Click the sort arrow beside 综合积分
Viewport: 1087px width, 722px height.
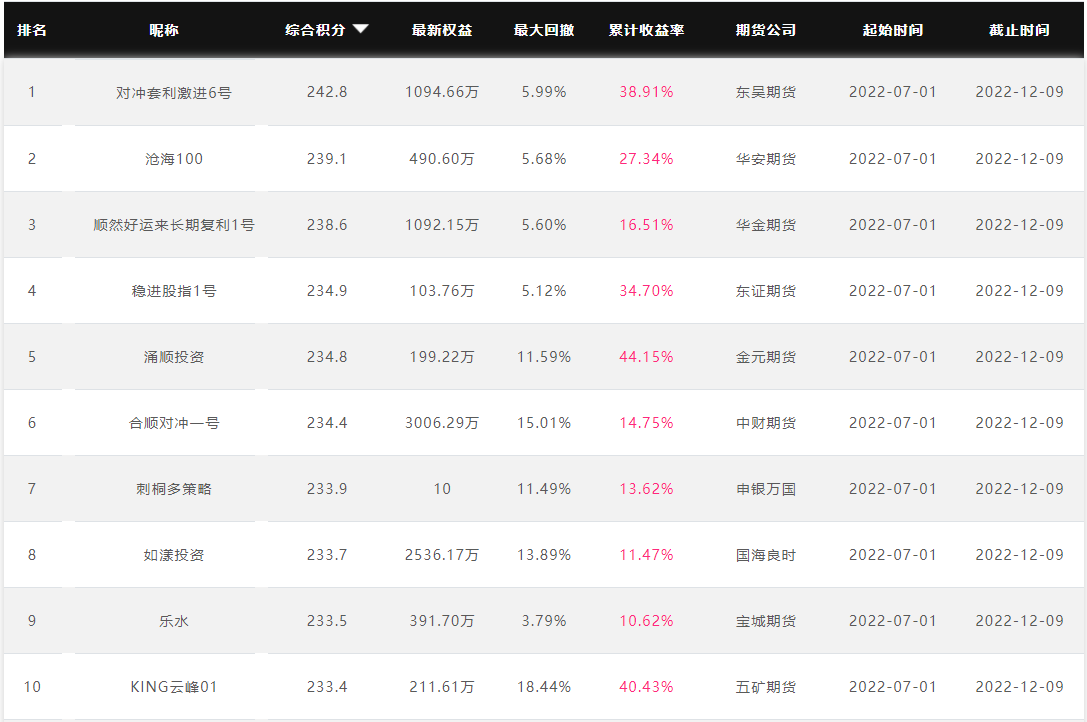360,29
